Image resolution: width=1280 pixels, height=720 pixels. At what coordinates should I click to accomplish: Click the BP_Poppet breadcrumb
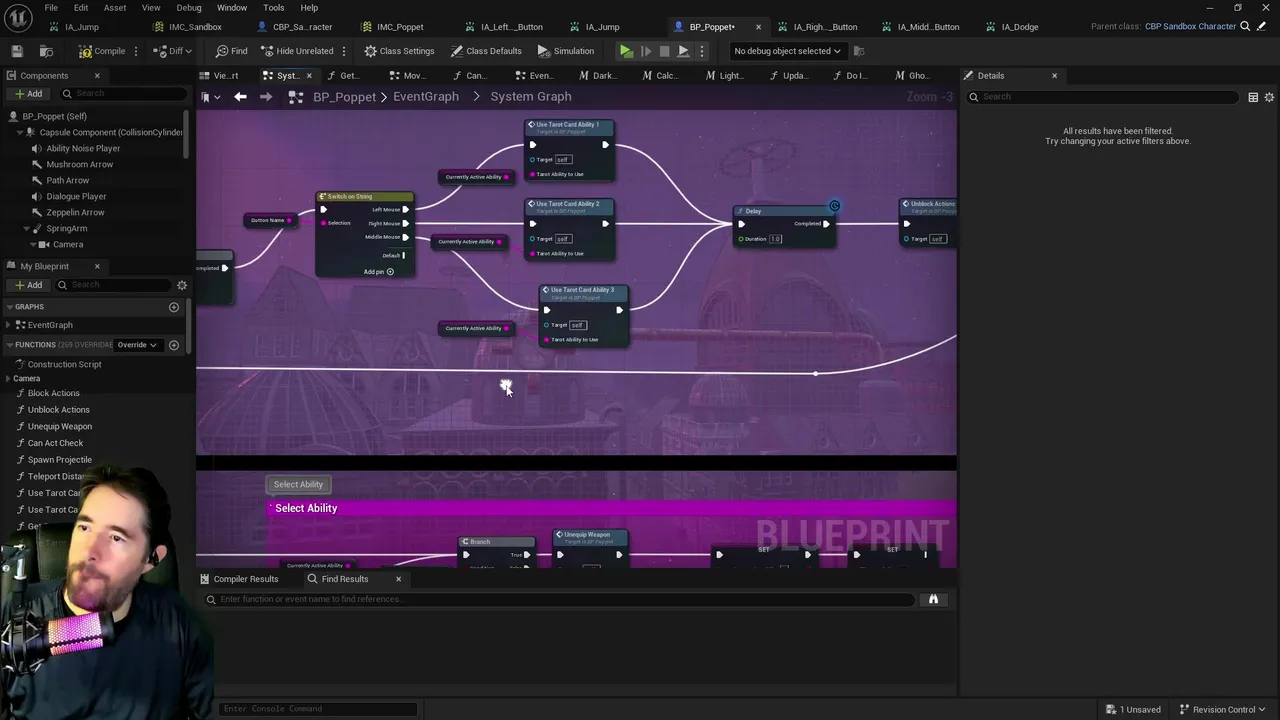[x=344, y=96]
